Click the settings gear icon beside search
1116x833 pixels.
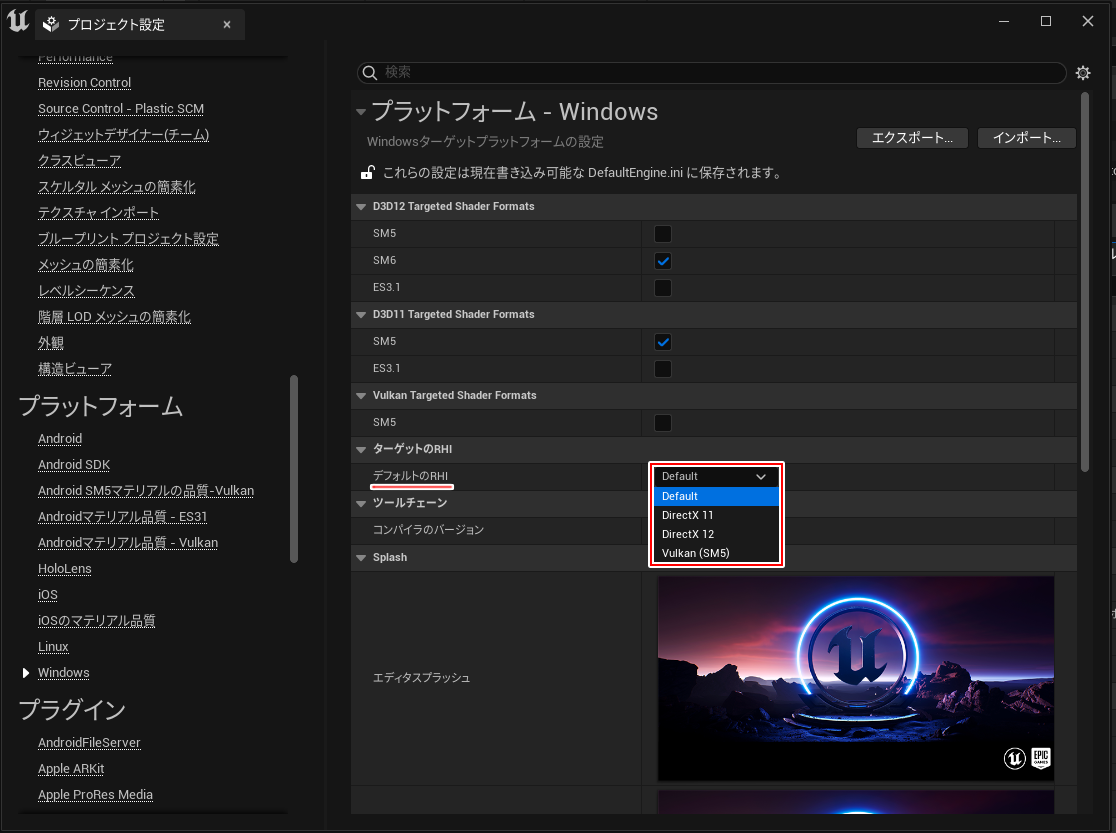click(x=1083, y=73)
